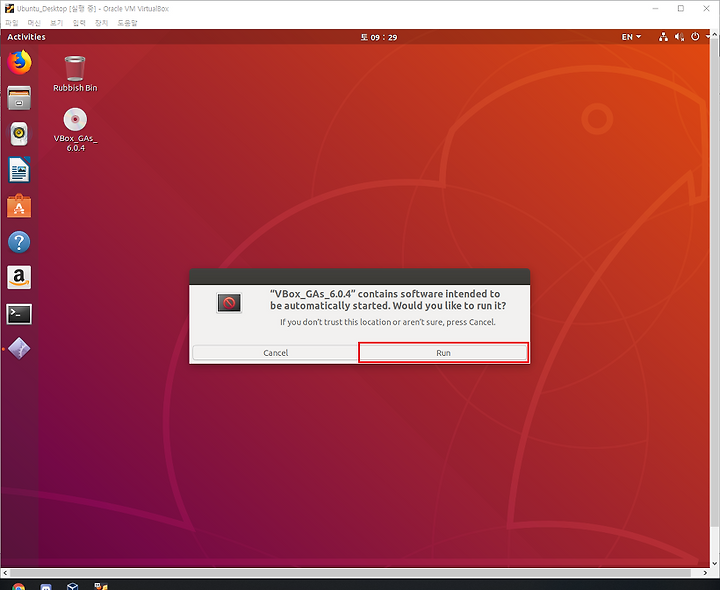This screenshot has width=720, height=590.
Task: Open the 입력 menu in VirtualBox
Action: pos(79,22)
